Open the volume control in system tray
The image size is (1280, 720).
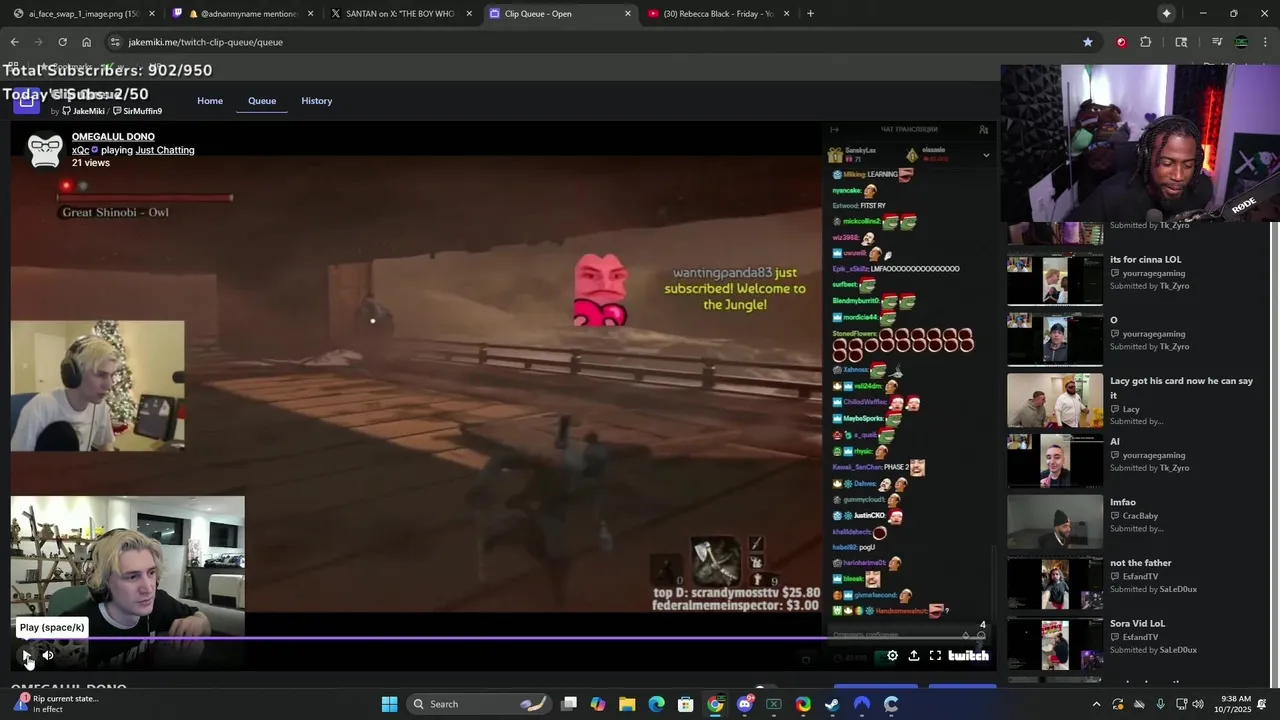pos(1199,704)
